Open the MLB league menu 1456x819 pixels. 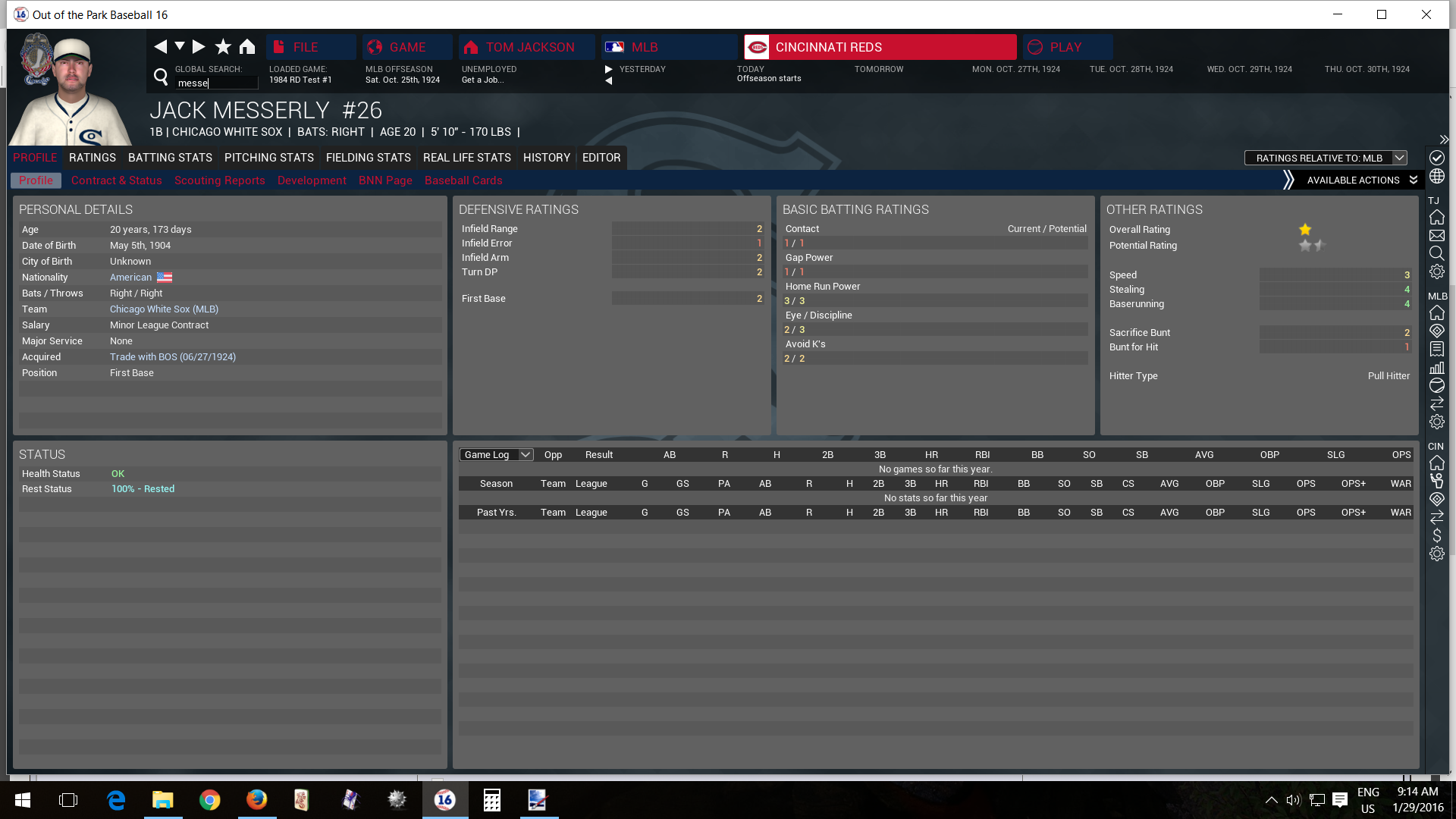coord(669,47)
